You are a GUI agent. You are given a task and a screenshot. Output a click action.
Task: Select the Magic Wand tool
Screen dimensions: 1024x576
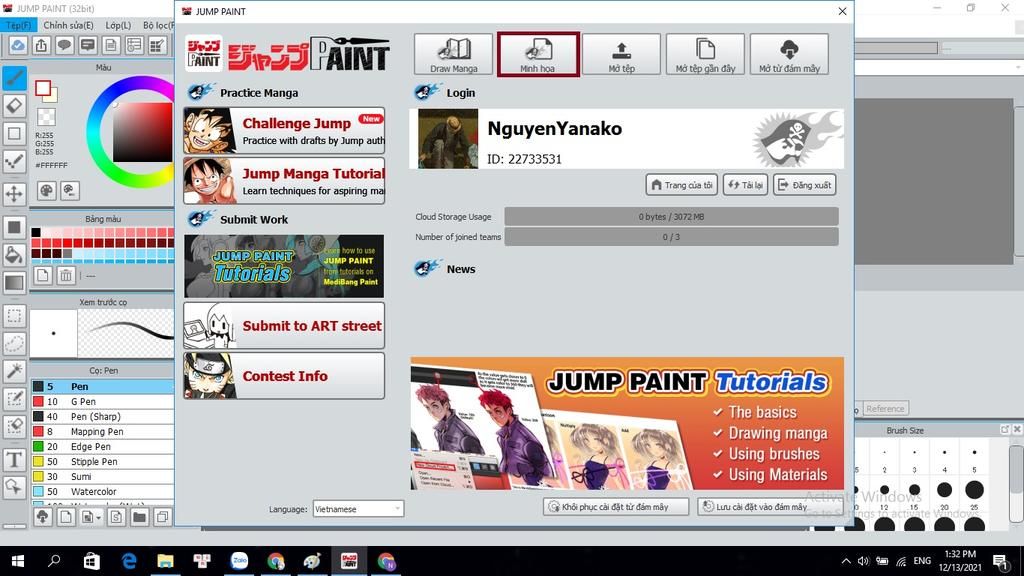click(14, 371)
